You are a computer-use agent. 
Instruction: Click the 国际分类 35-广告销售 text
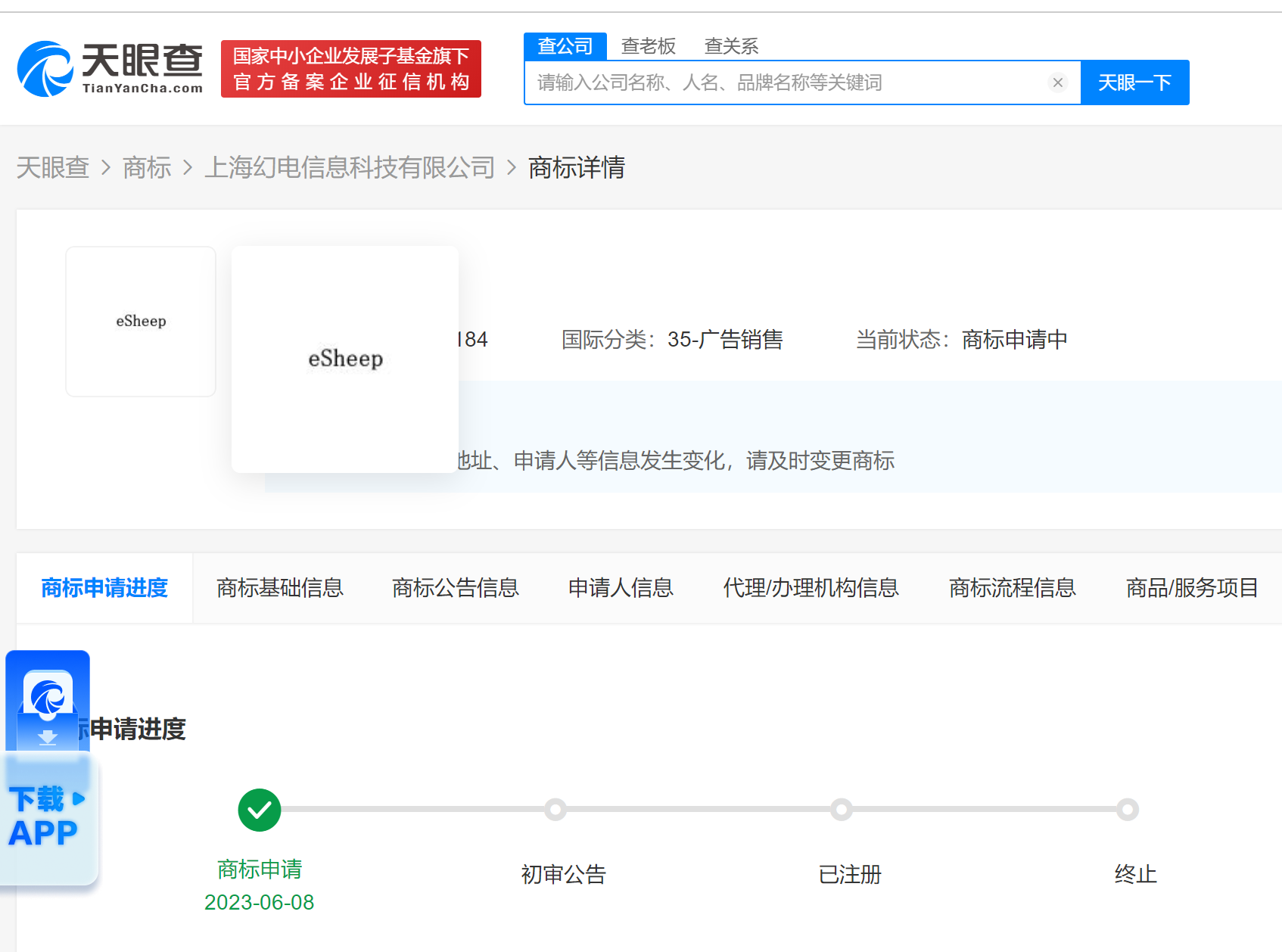pyautogui.click(x=672, y=339)
